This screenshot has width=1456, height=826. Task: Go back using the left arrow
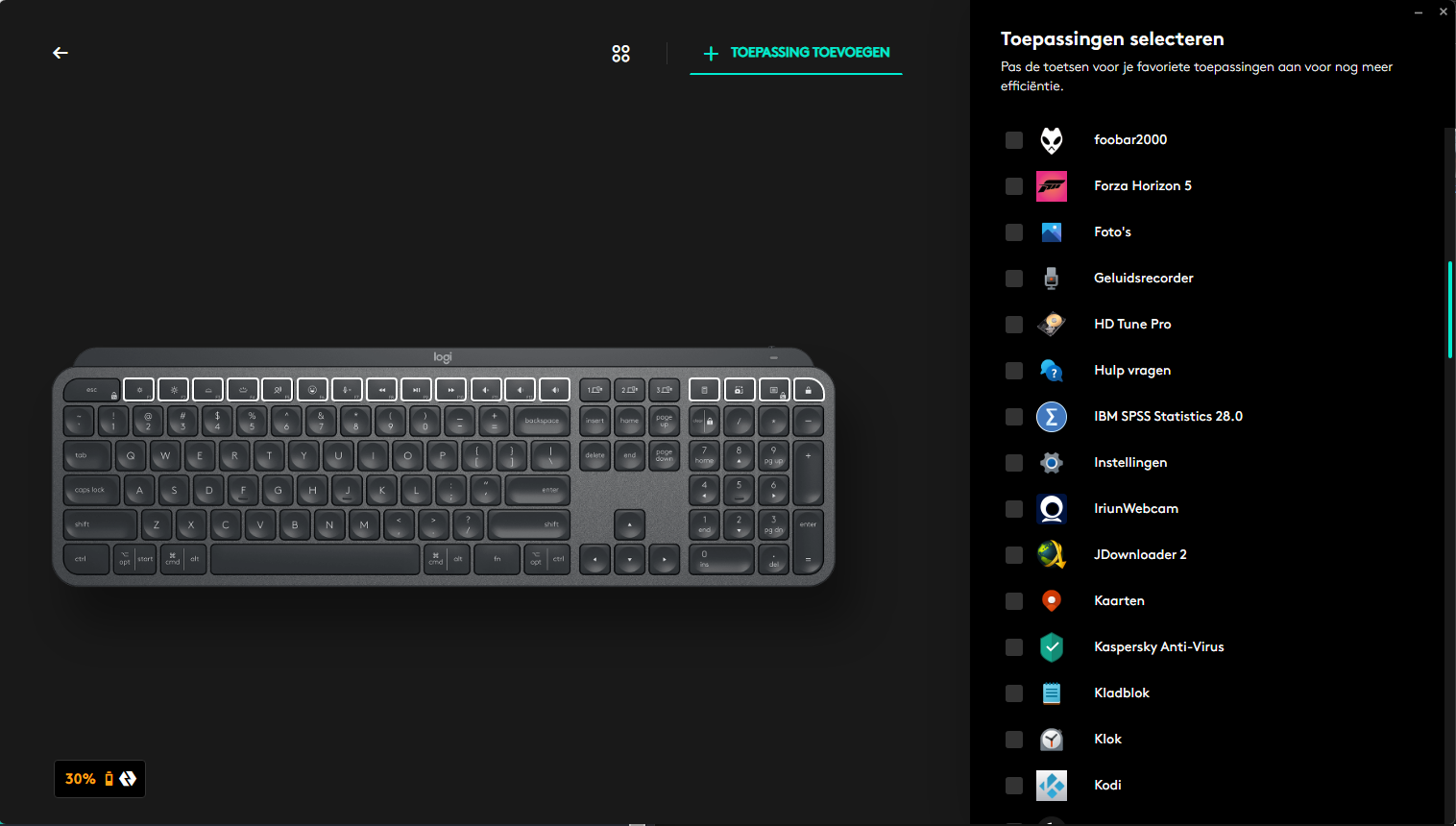(61, 53)
